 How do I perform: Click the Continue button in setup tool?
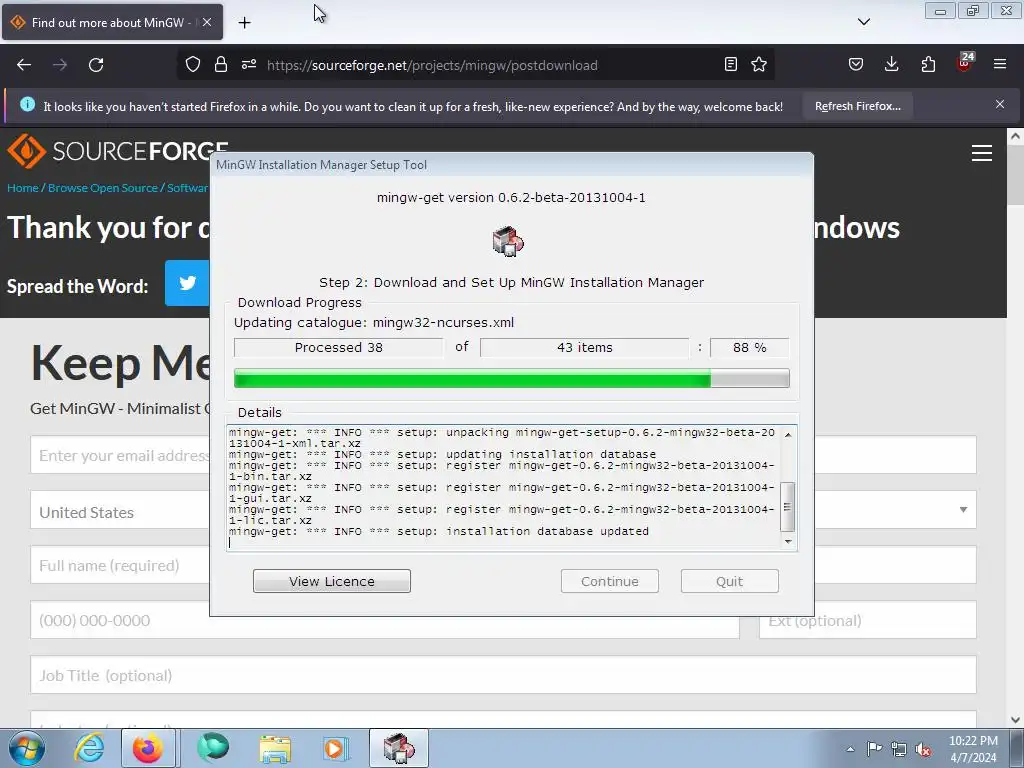[x=609, y=581]
